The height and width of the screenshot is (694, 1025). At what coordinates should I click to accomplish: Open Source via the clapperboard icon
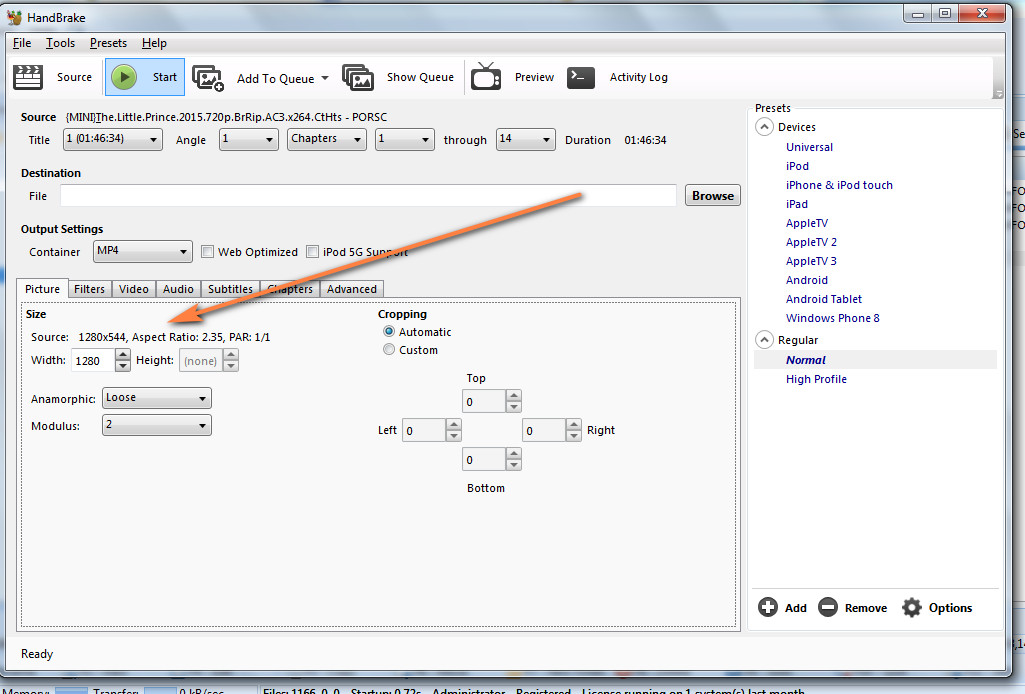27,77
